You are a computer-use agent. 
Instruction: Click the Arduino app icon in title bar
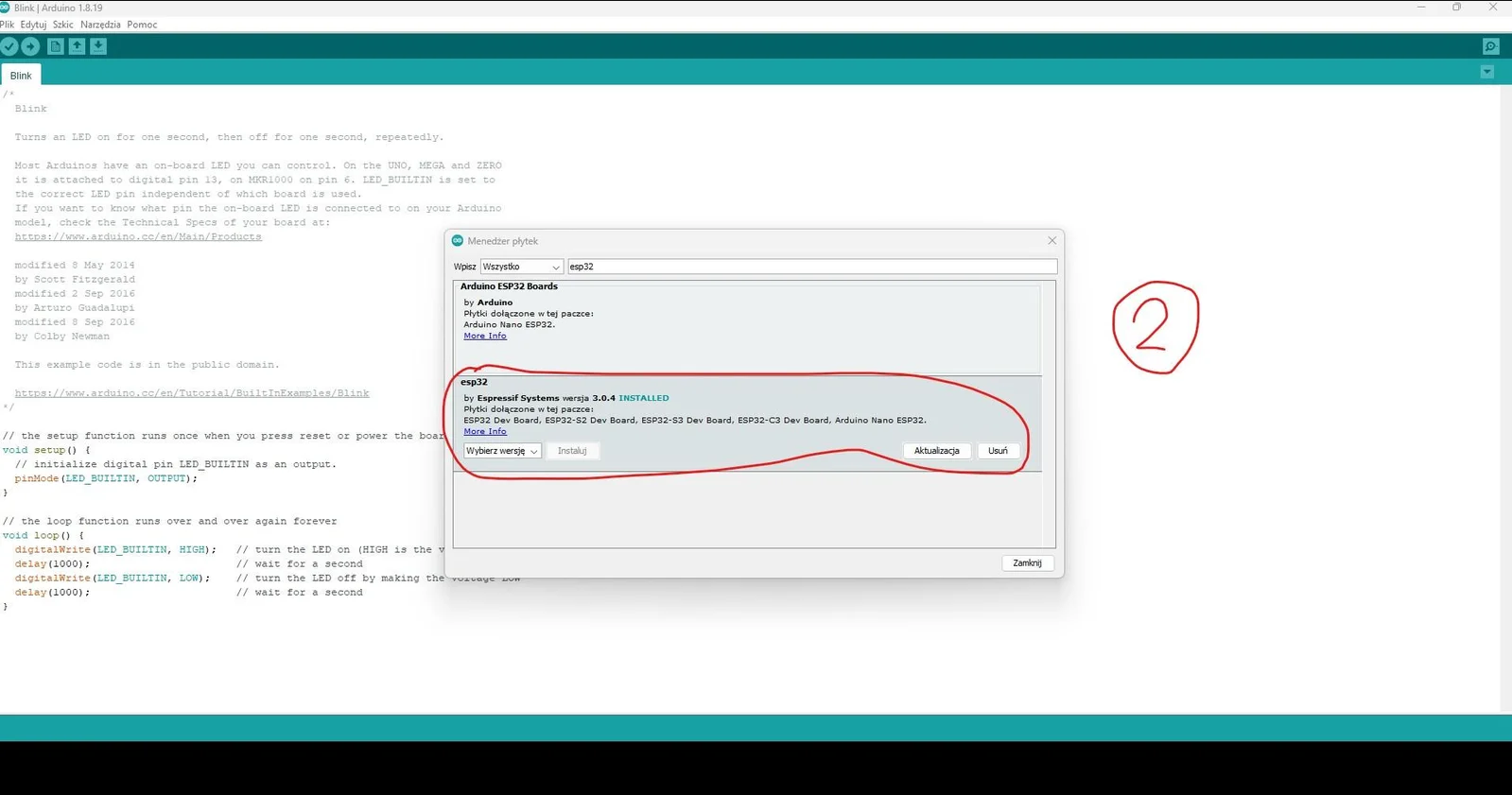point(5,8)
